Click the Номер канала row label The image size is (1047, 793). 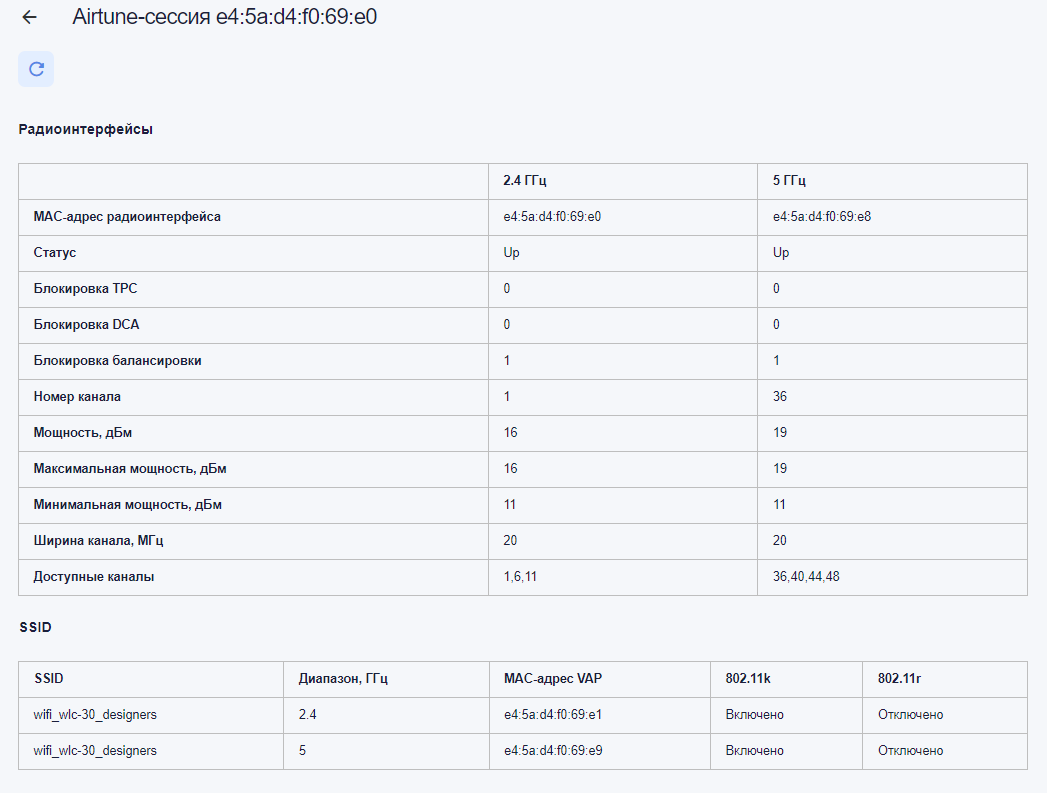click(77, 397)
